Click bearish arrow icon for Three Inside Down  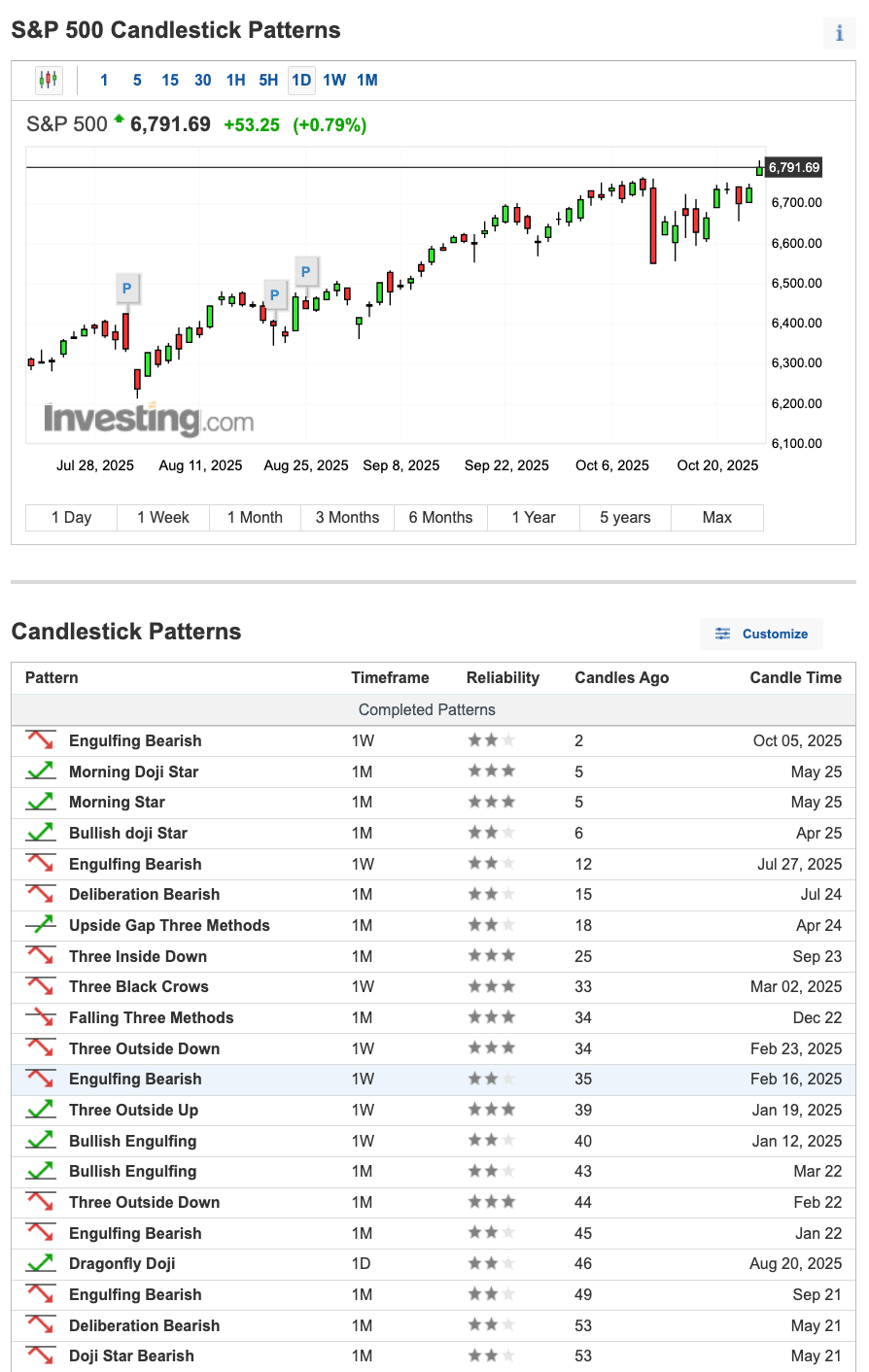[41, 956]
